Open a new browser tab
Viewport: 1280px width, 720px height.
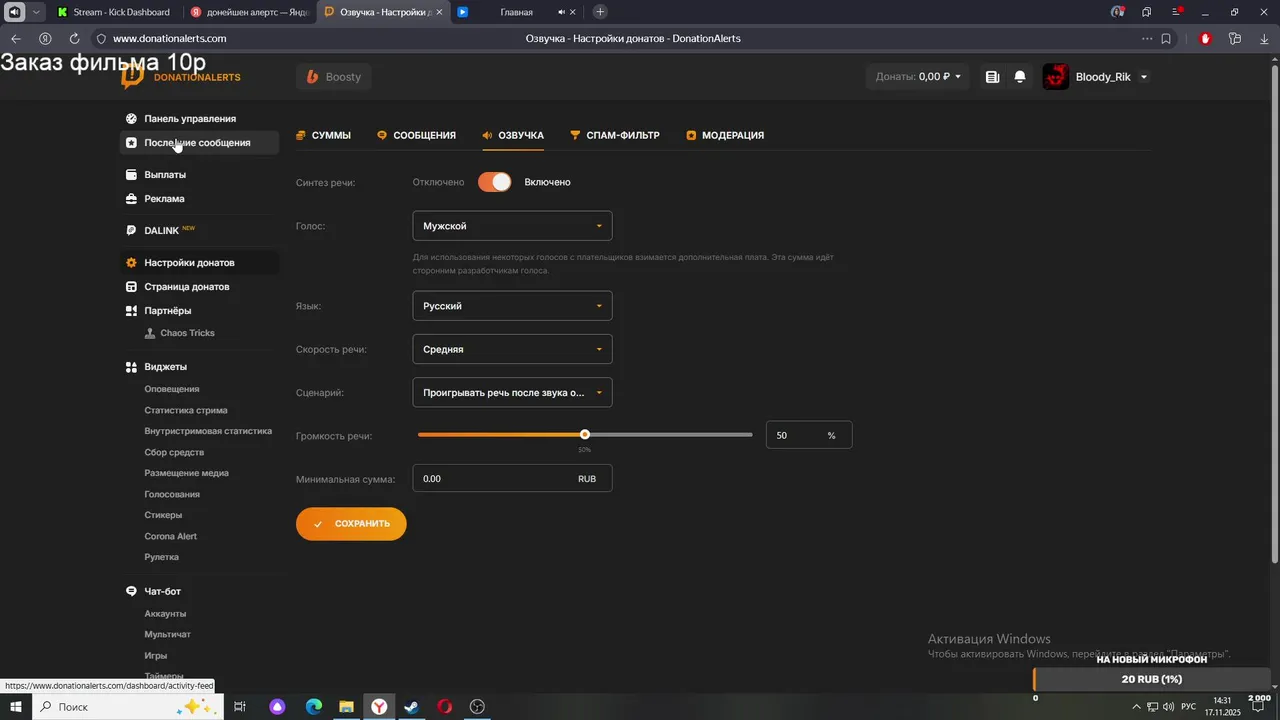pyautogui.click(x=600, y=12)
